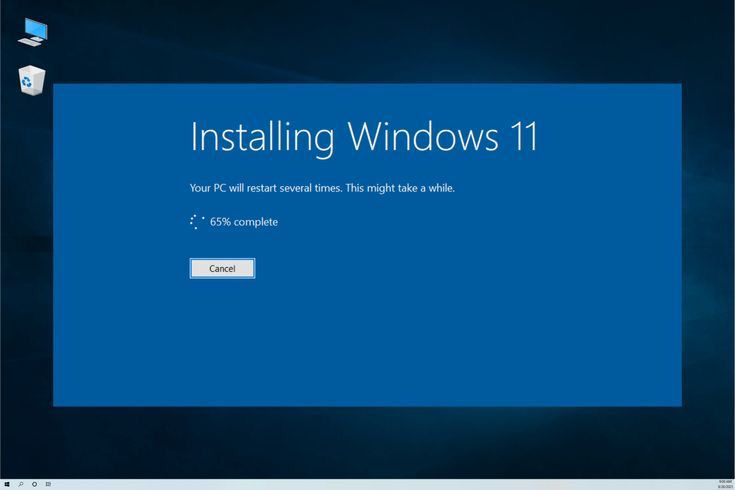Open the Windows Start menu
The height and width of the screenshot is (490, 735).
click(6, 484)
